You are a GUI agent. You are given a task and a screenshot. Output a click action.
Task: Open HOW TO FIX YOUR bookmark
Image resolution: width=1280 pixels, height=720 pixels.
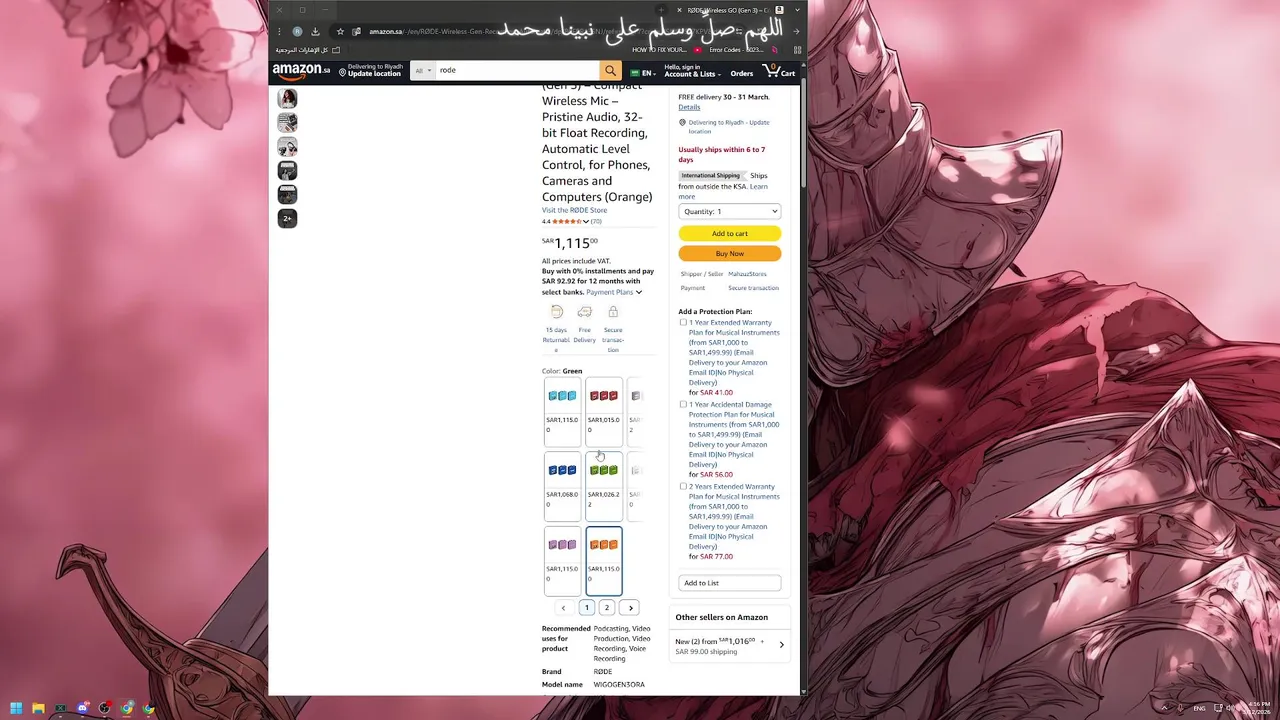(x=659, y=50)
